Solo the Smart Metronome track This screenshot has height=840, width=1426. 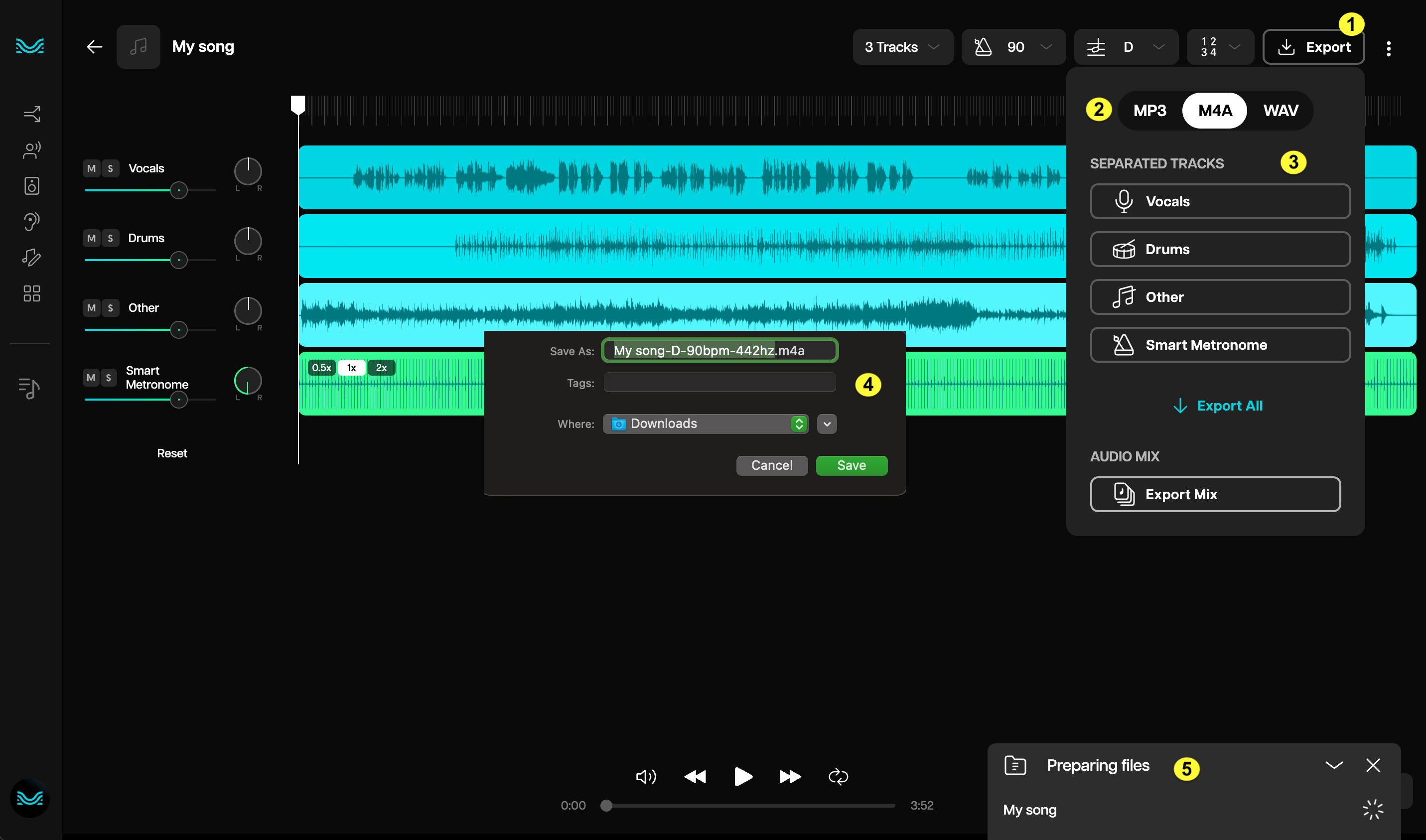(109, 378)
